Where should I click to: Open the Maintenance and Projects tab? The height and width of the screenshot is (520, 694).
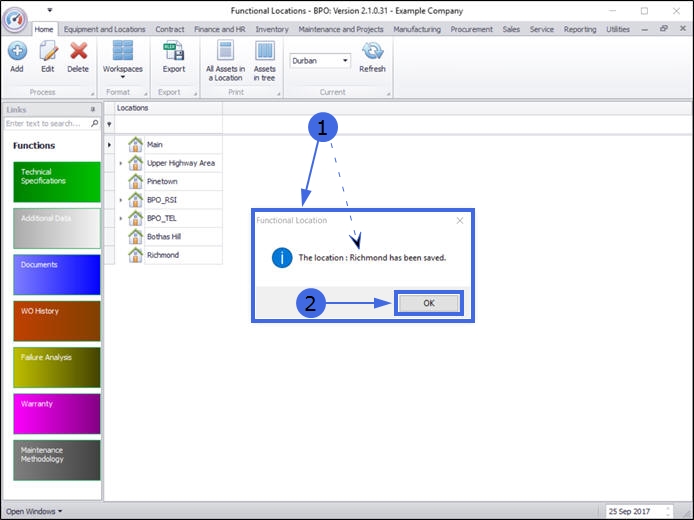(341, 29)
